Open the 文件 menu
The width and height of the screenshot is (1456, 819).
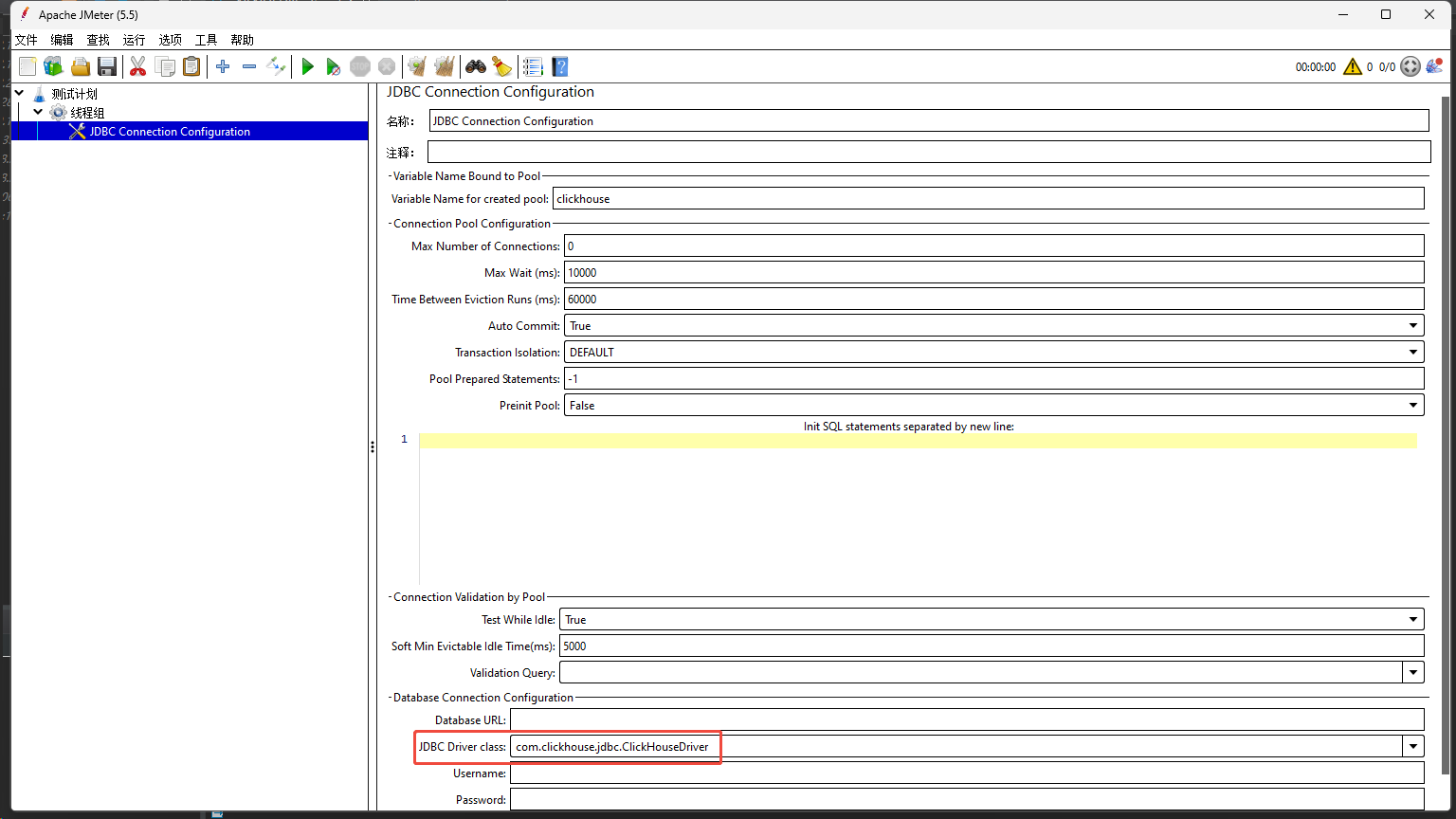pyautogui.click(x=26, y=40)
